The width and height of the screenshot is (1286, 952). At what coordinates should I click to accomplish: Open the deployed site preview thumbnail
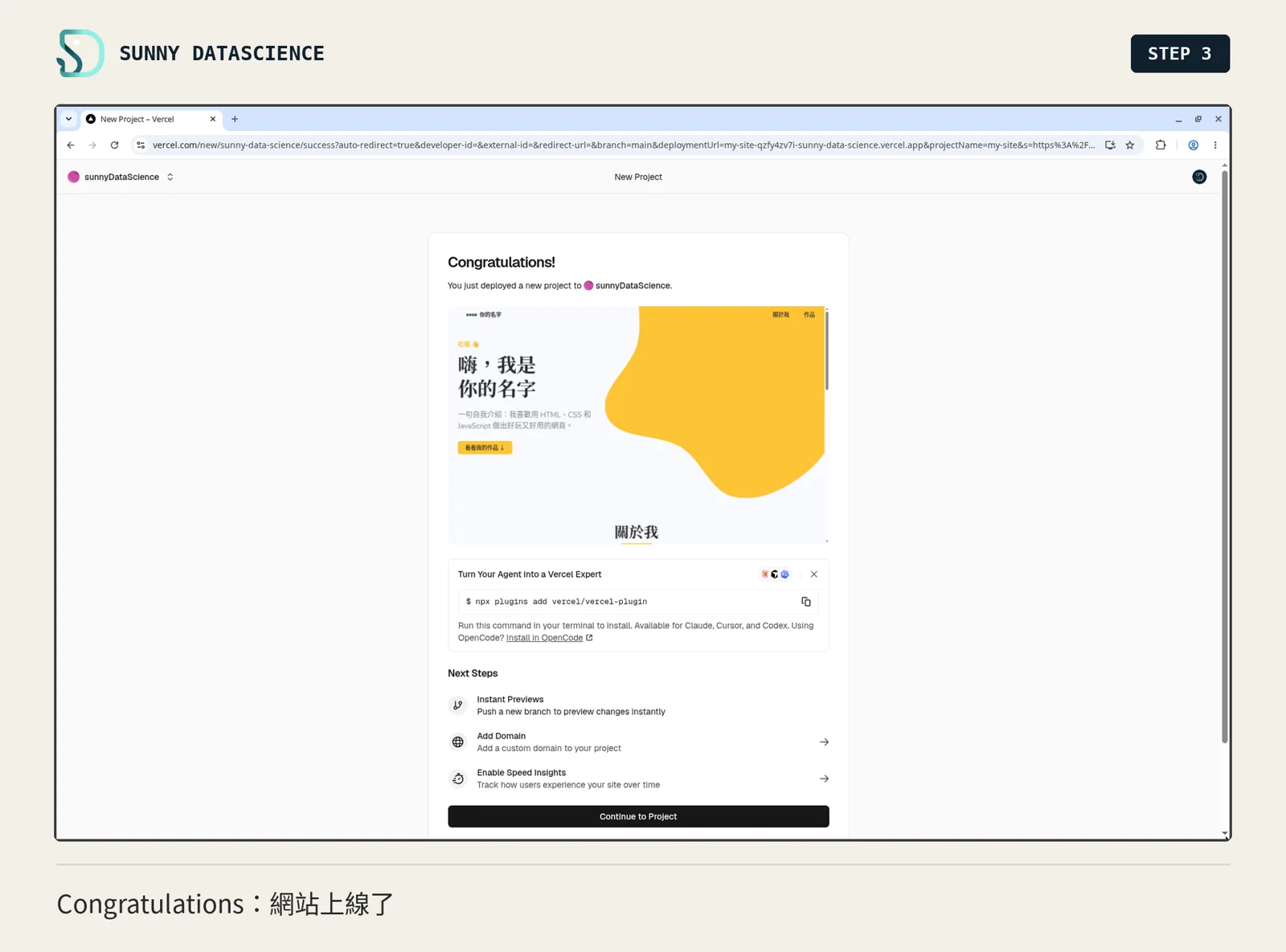tap(638, 425)
